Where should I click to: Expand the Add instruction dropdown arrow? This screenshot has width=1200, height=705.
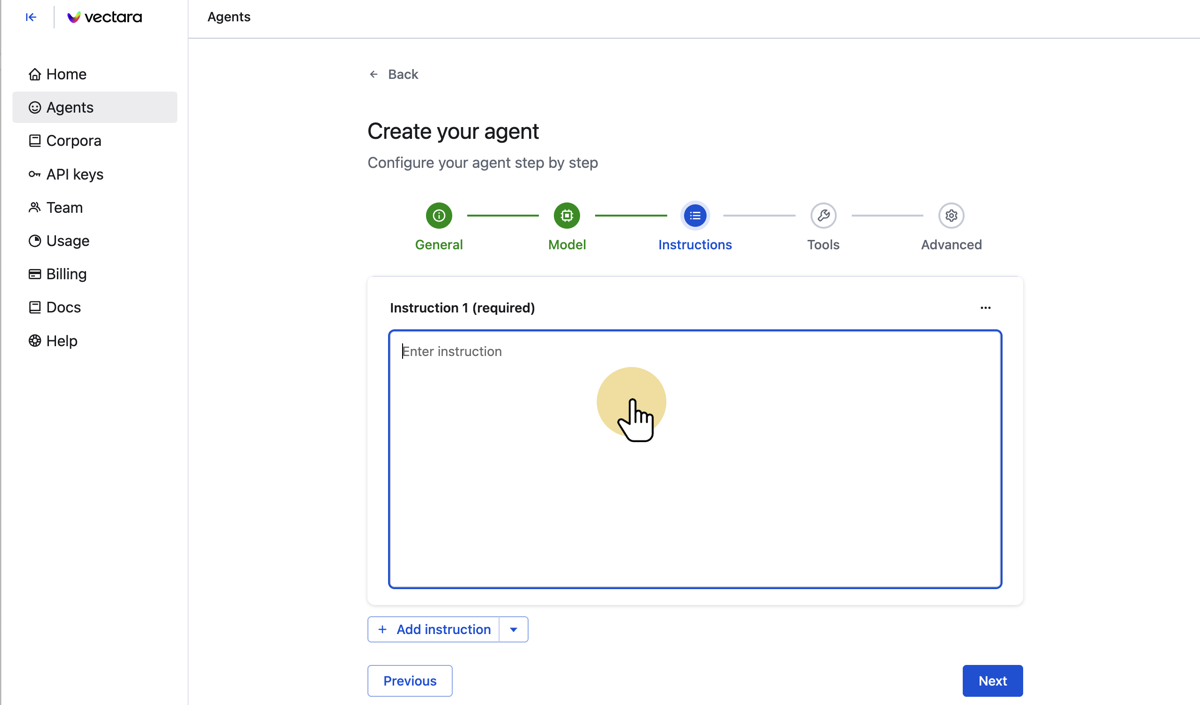514,630
